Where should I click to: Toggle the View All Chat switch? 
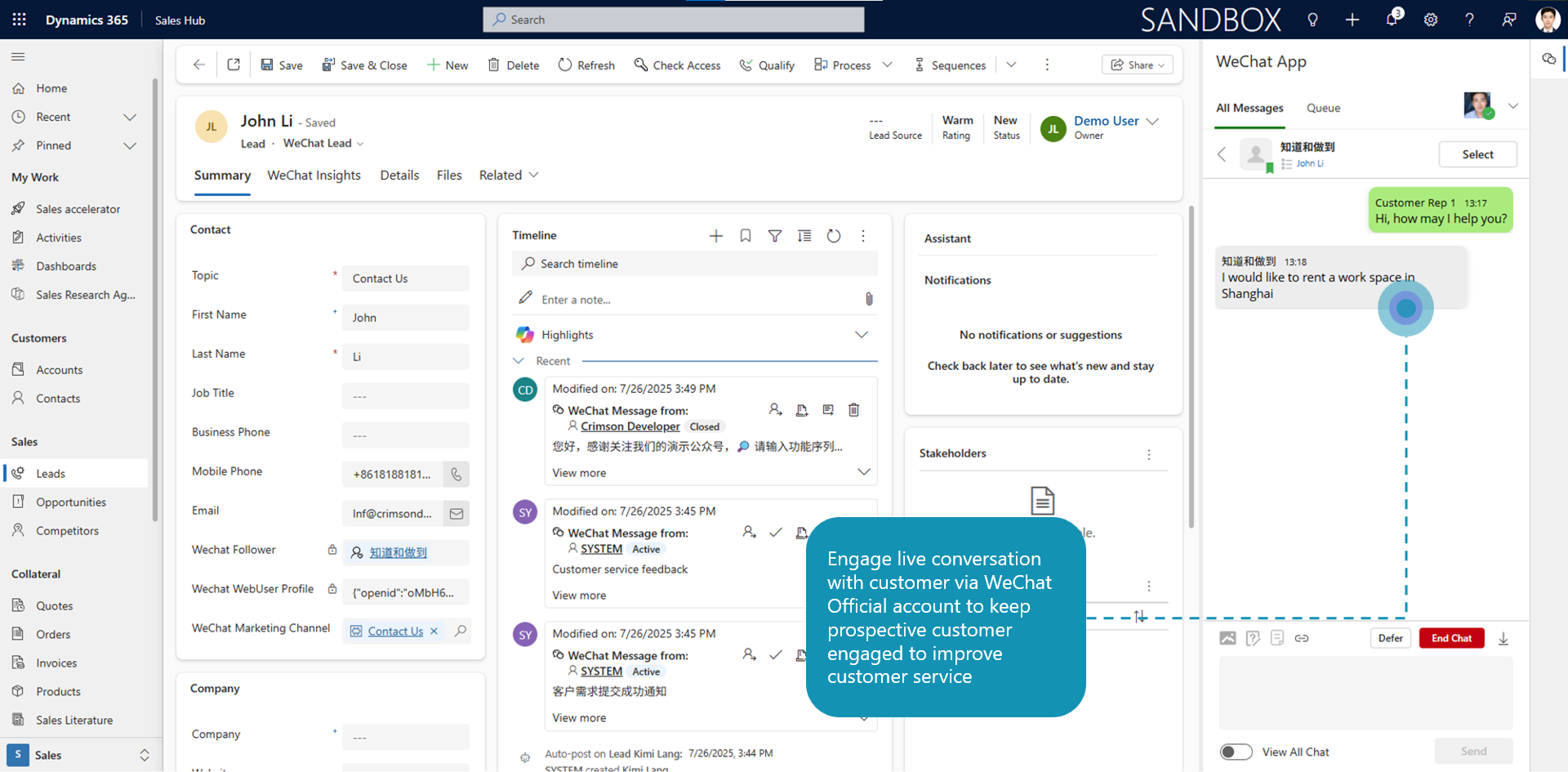1236,752
